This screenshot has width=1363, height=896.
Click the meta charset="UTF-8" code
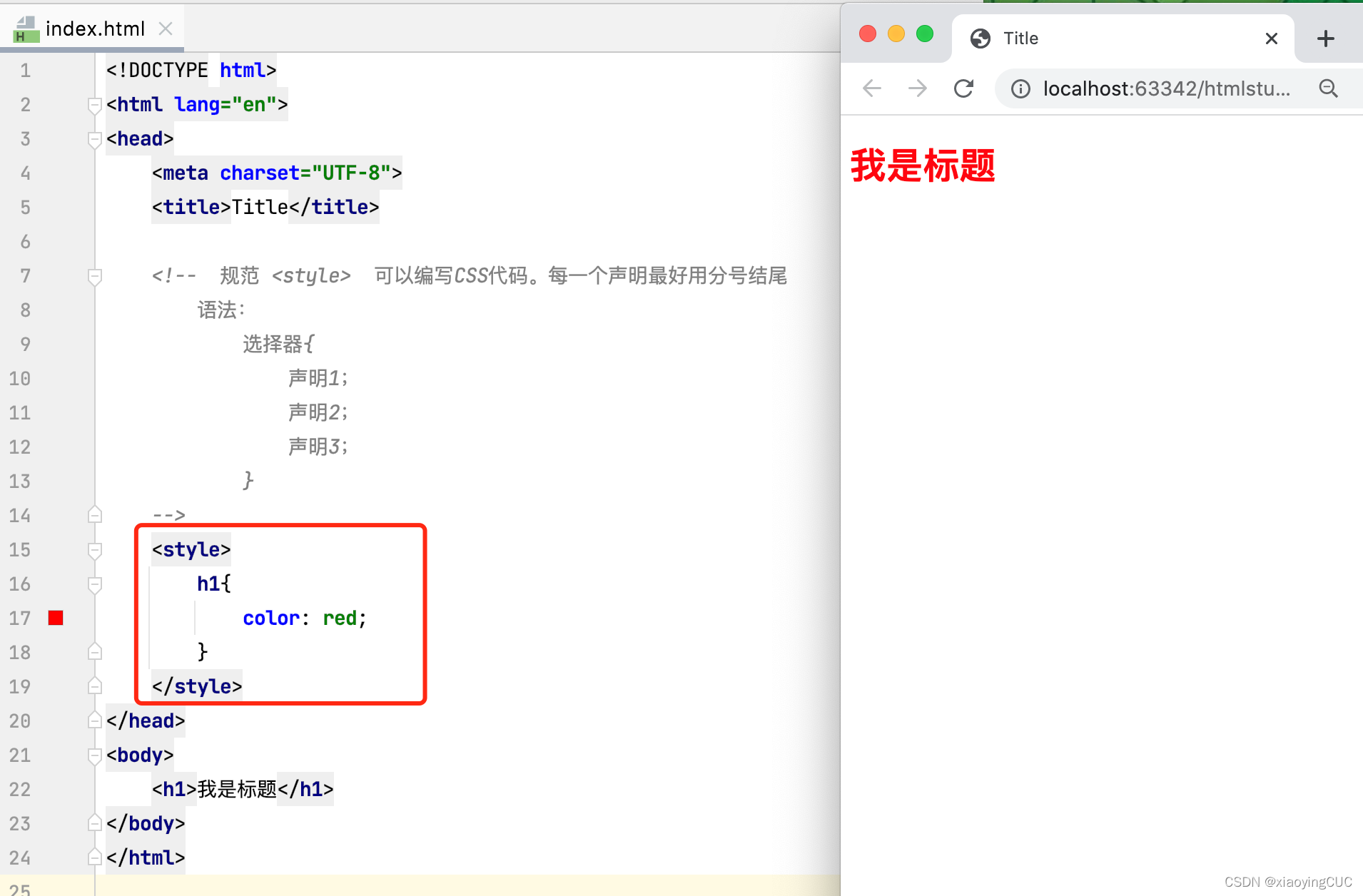pos(277,173)
